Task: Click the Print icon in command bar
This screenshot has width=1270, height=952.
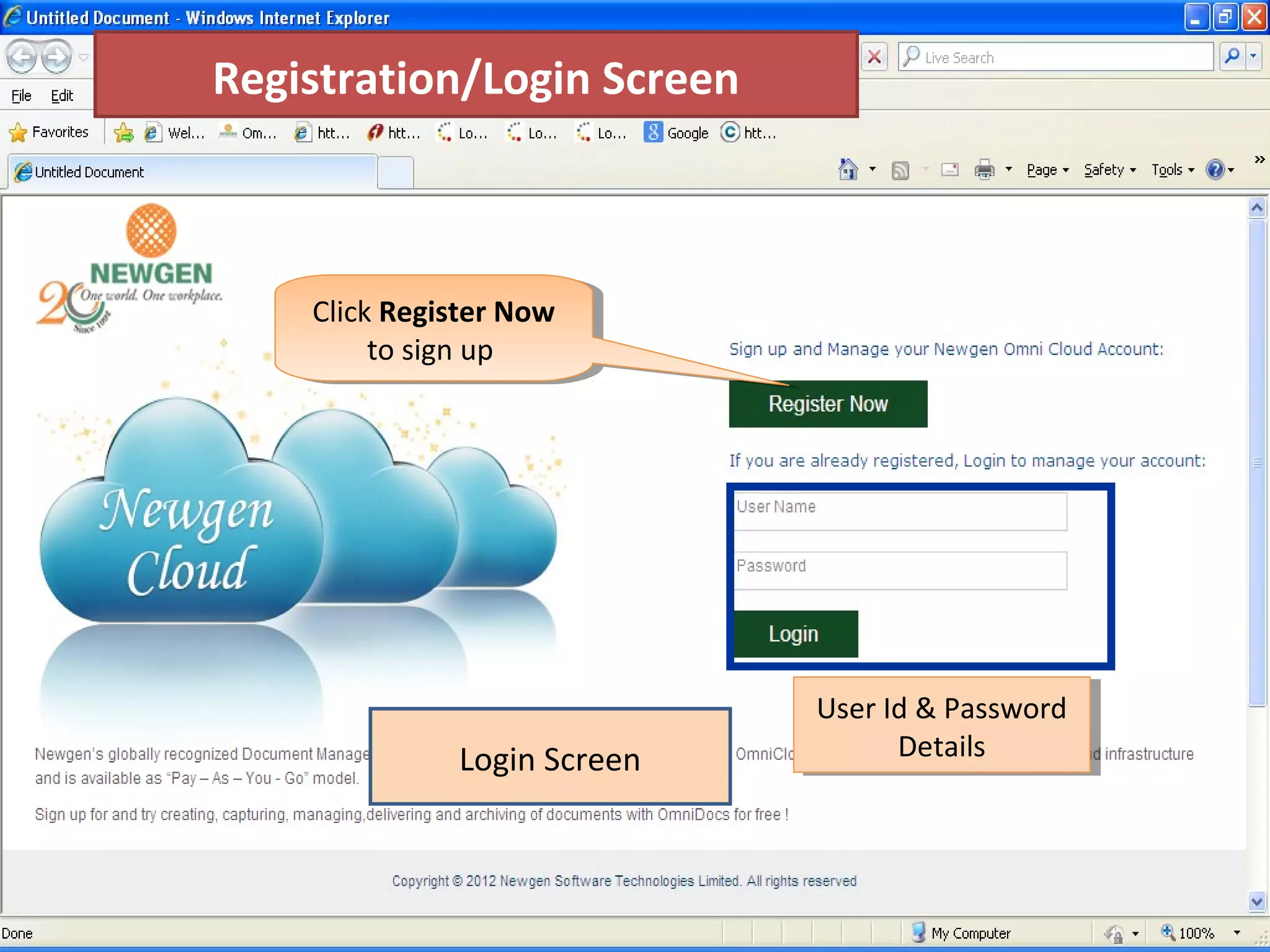Action: pyautogui.click(x=984, y=169)
